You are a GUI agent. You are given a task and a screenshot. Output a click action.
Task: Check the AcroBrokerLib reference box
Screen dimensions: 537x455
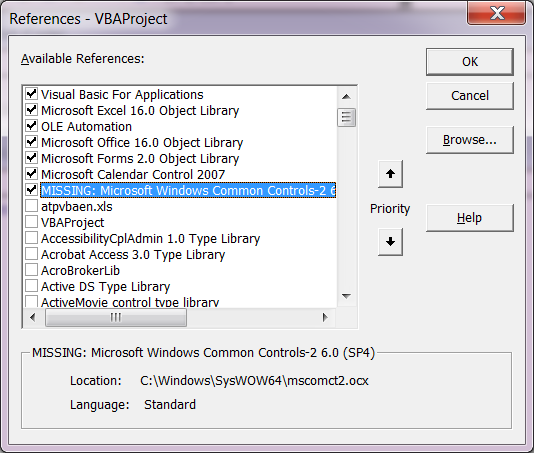coord(32,270)
